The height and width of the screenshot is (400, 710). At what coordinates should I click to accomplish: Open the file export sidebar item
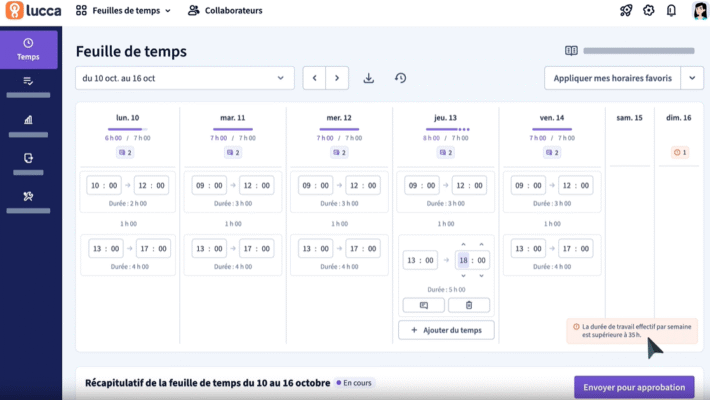[28, 164]
